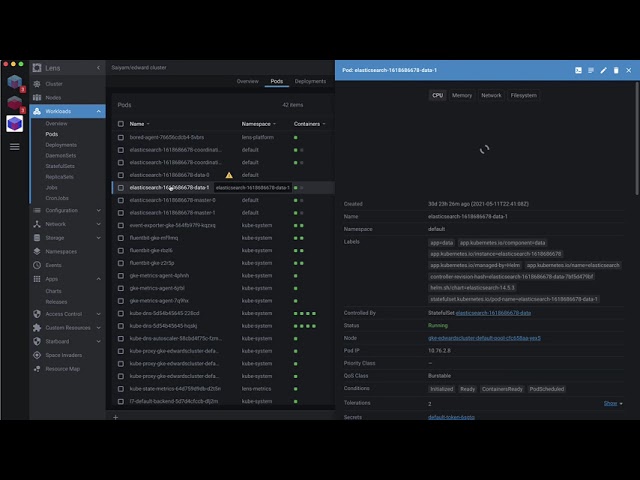Select the first blue cluster icon in sidebar
The image size is (640, 480).
tap(15, 82)
